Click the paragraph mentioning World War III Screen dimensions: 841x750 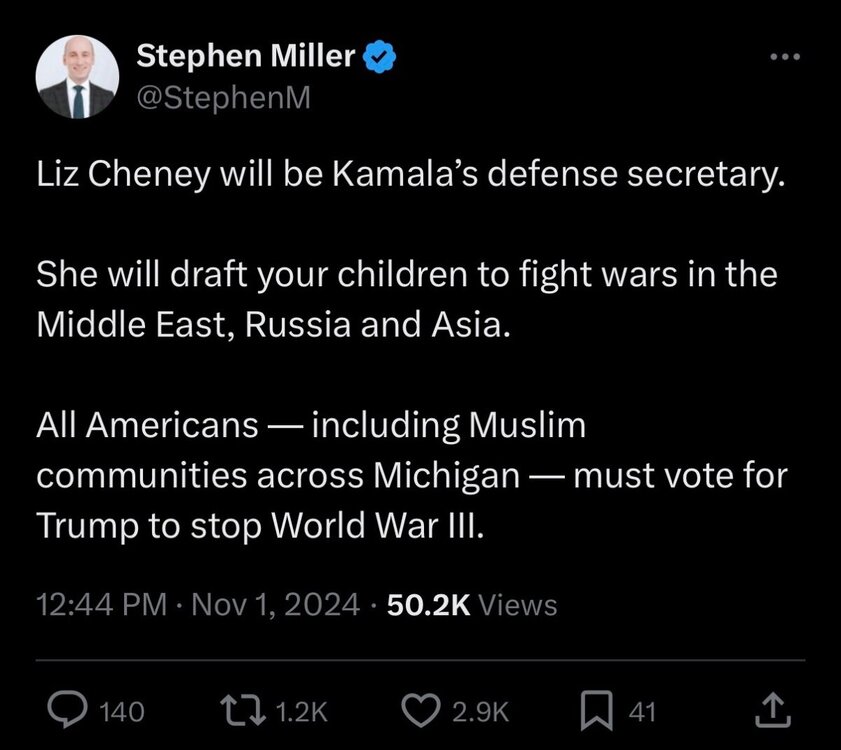410,476
